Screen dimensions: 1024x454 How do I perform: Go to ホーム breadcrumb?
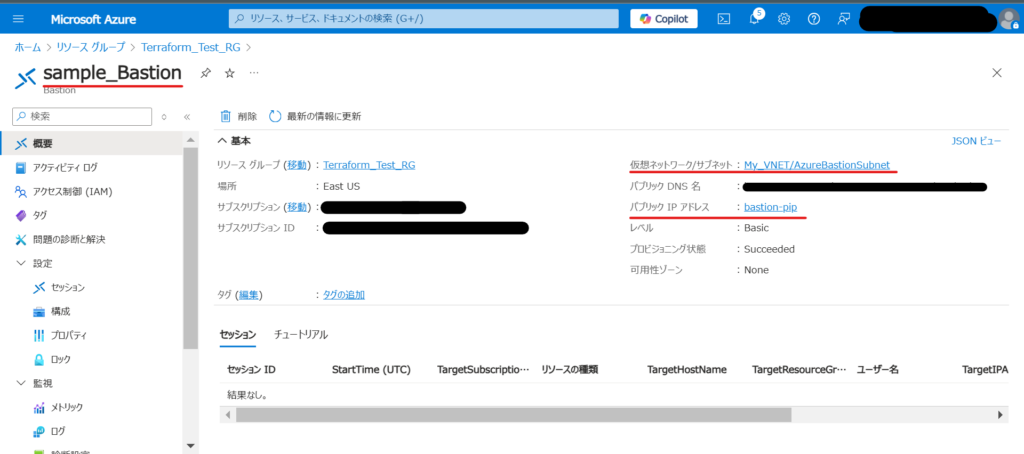pos(28,47)
